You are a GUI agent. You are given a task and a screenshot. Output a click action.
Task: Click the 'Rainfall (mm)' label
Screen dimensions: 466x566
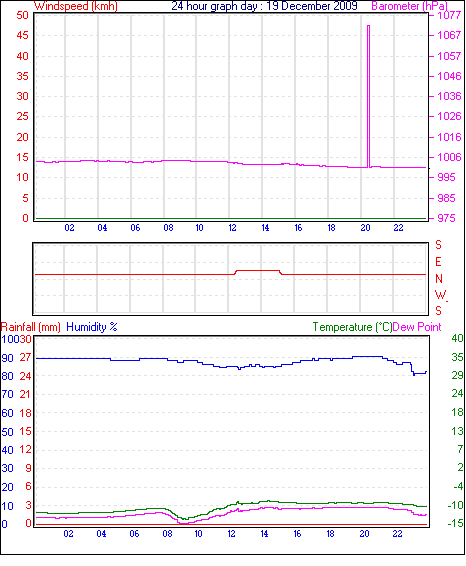pyautogui.click(x=31, y=327)
